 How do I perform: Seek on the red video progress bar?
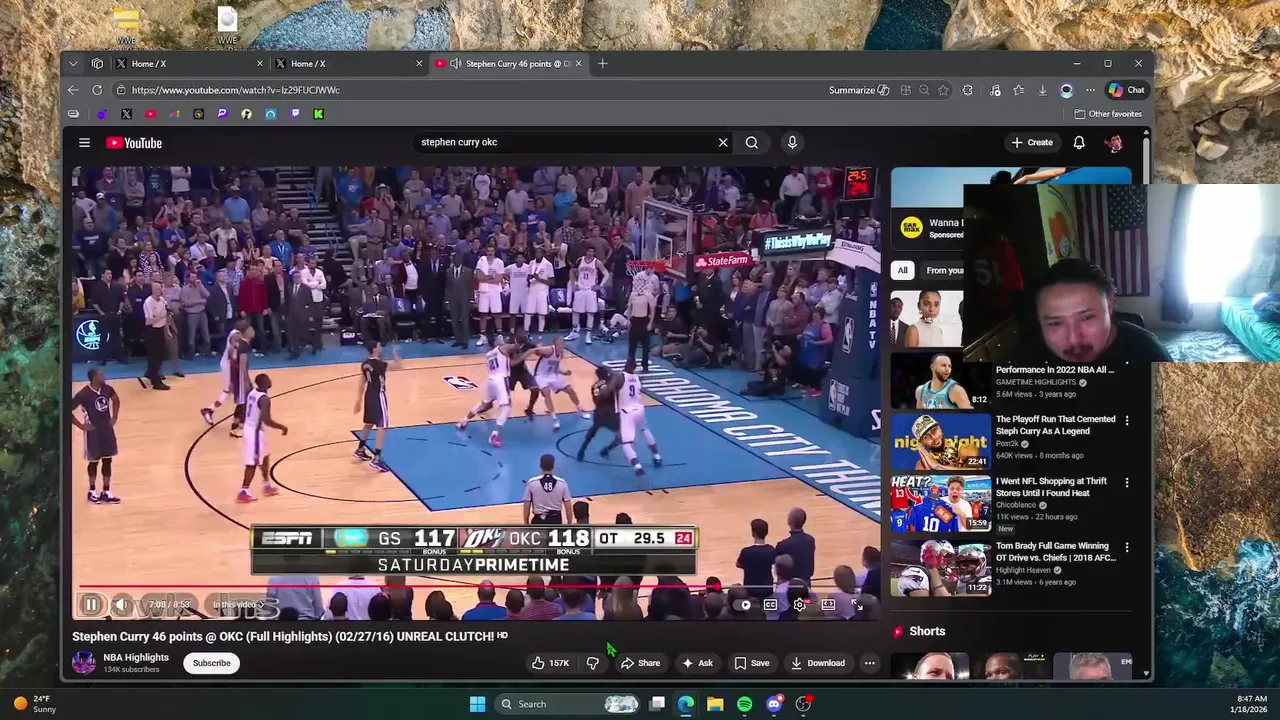coord(400,587)
